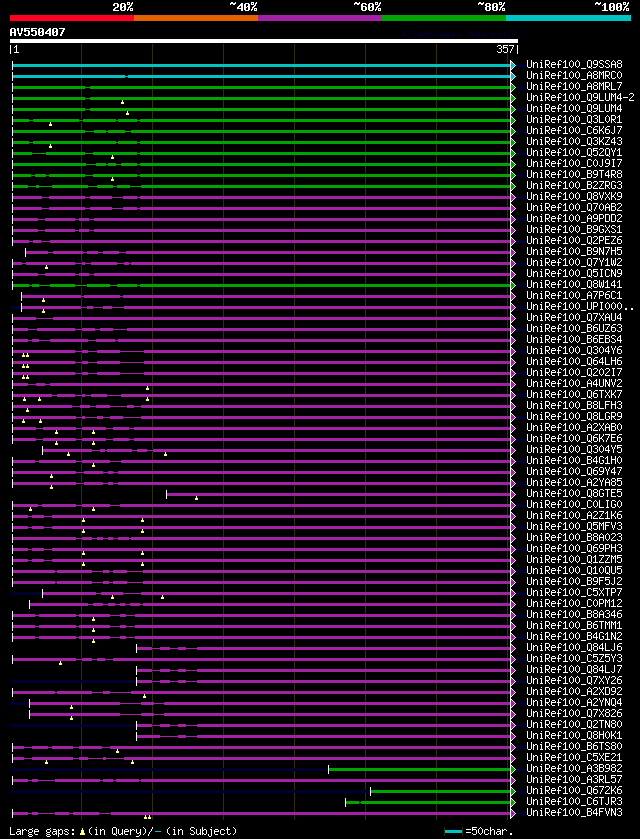Open hit UniRef100_Q9LUM4-2
640x839 pixels.
click(580, 98)
